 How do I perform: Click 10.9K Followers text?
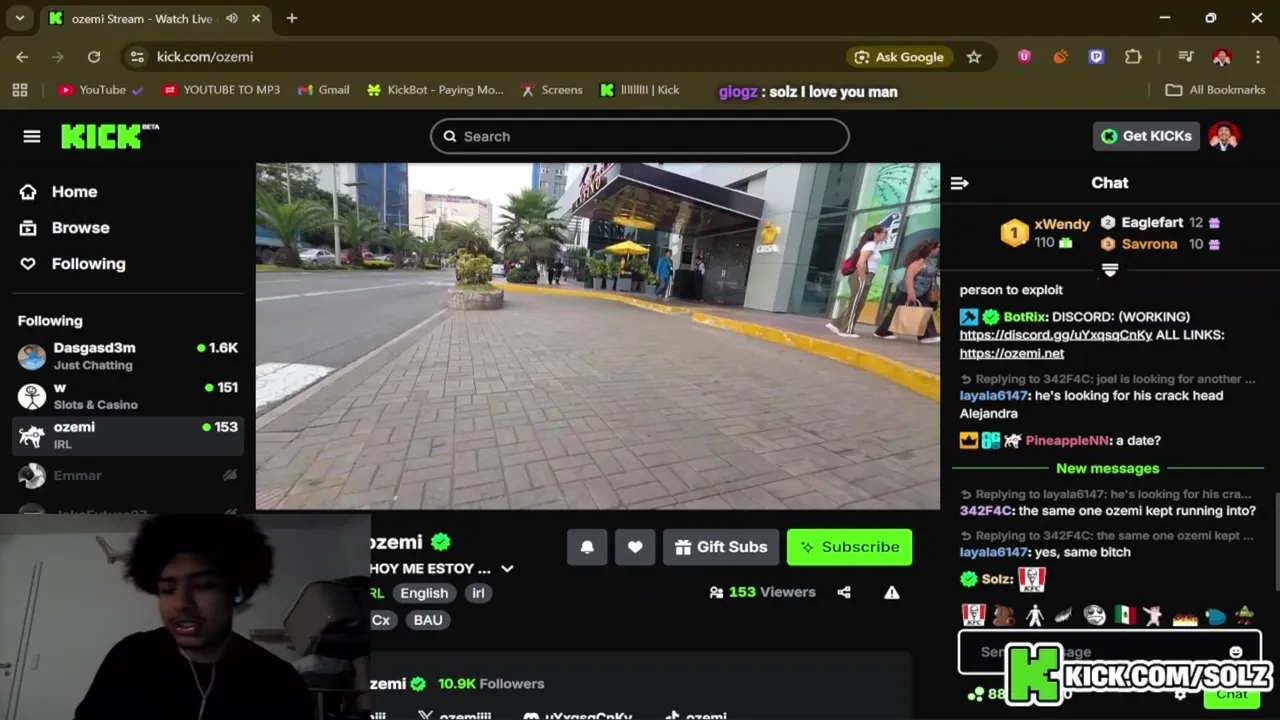[x=491, y=684]
